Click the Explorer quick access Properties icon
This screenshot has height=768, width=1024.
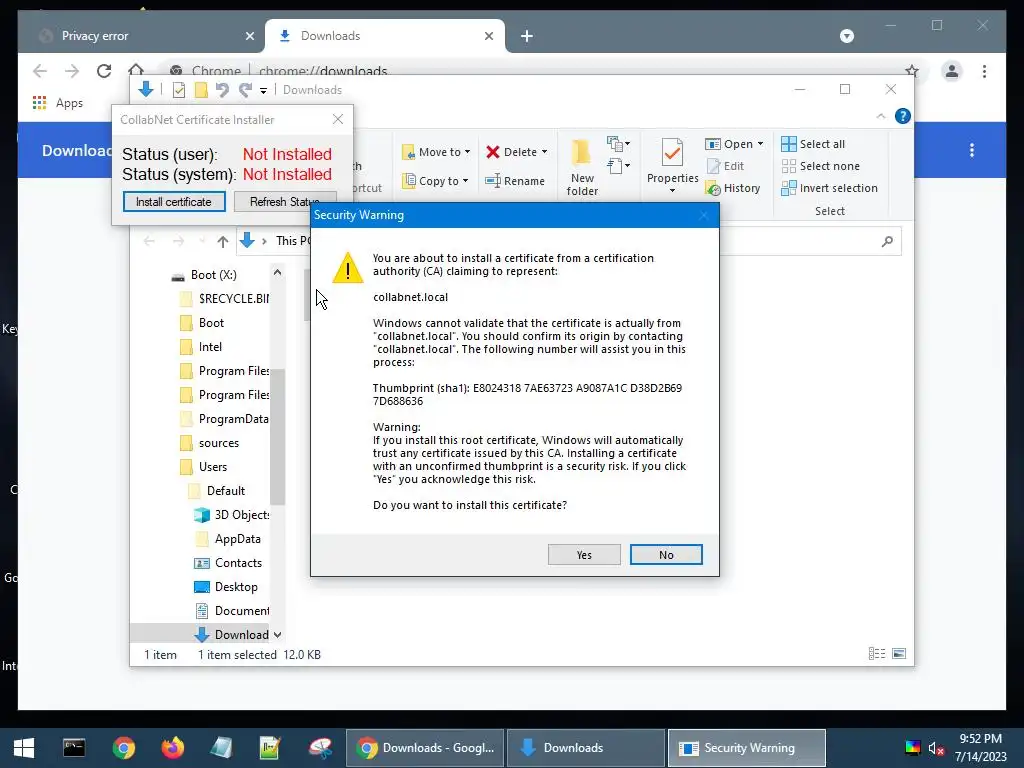pos(178,90)
